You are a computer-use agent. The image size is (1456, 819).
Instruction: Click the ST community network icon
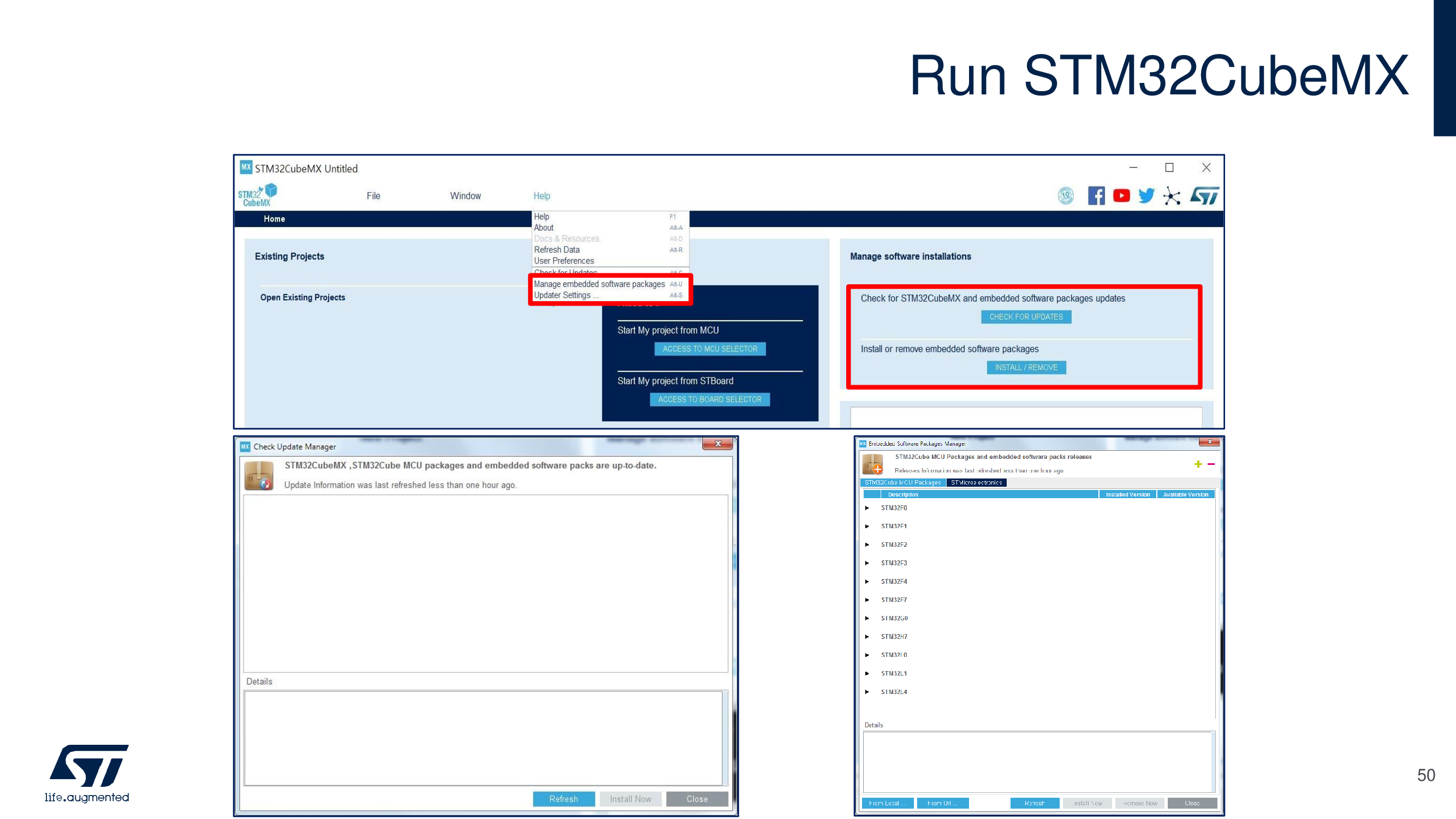[1172, 196]
